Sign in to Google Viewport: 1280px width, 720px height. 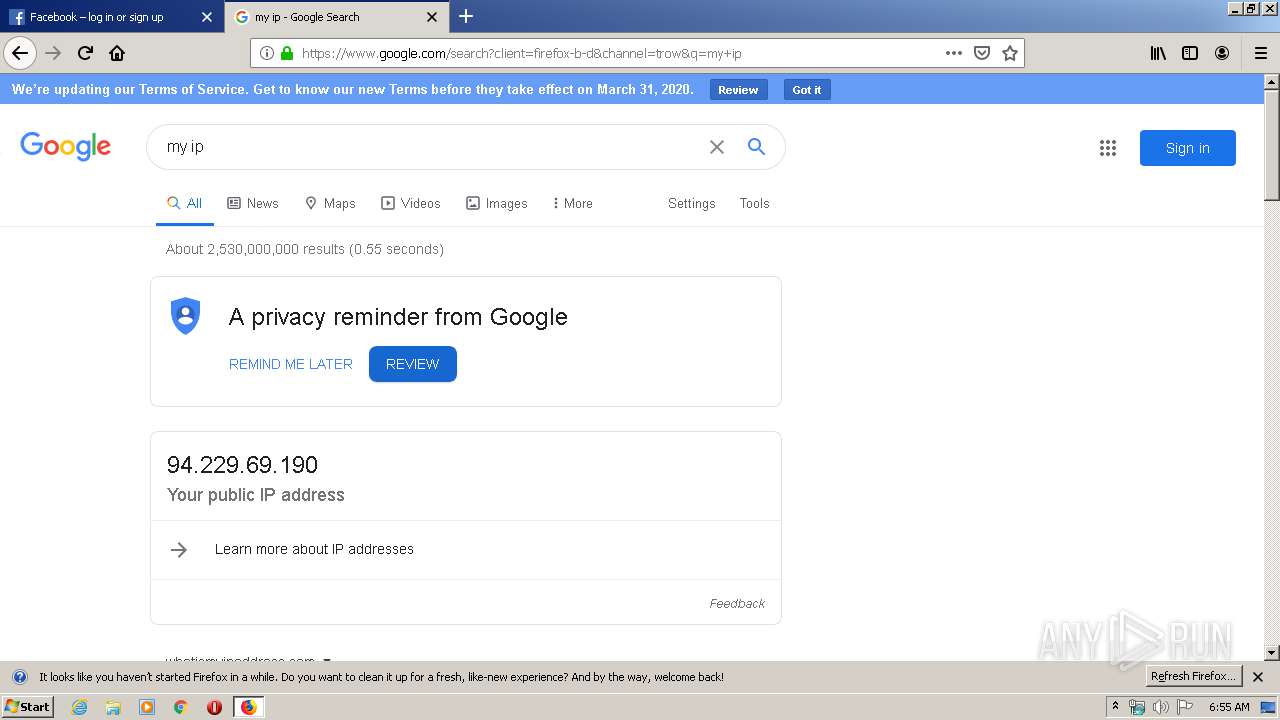pyautogui.click(x=1188, y=148)
